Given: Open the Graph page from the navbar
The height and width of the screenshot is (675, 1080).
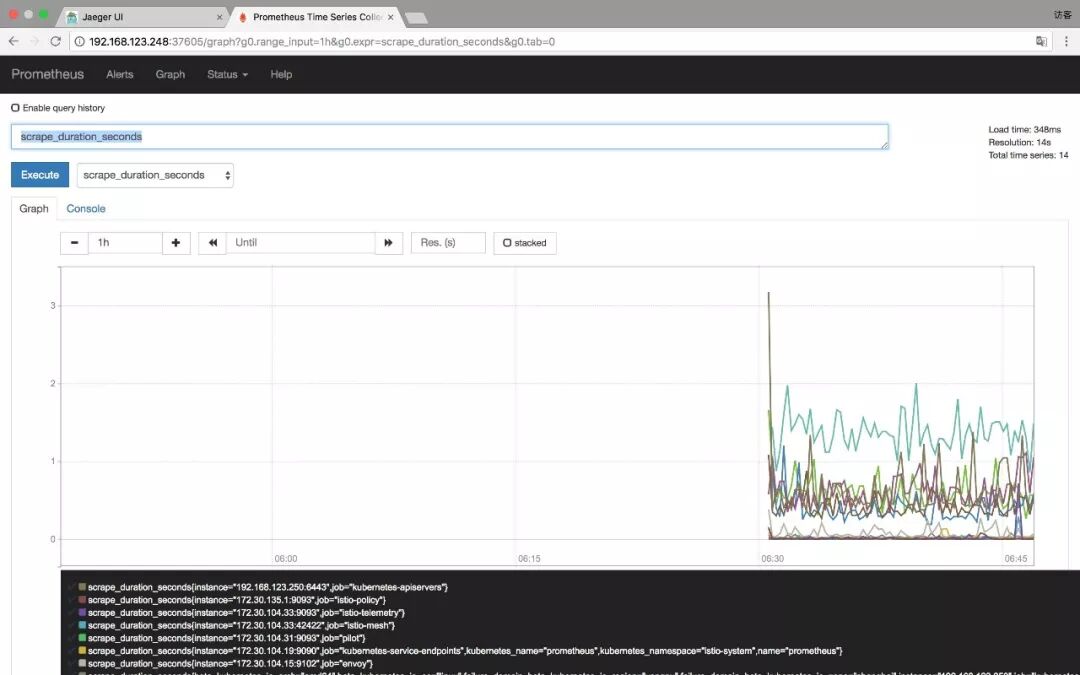Looking at the screenshot, I should [170, 74].
